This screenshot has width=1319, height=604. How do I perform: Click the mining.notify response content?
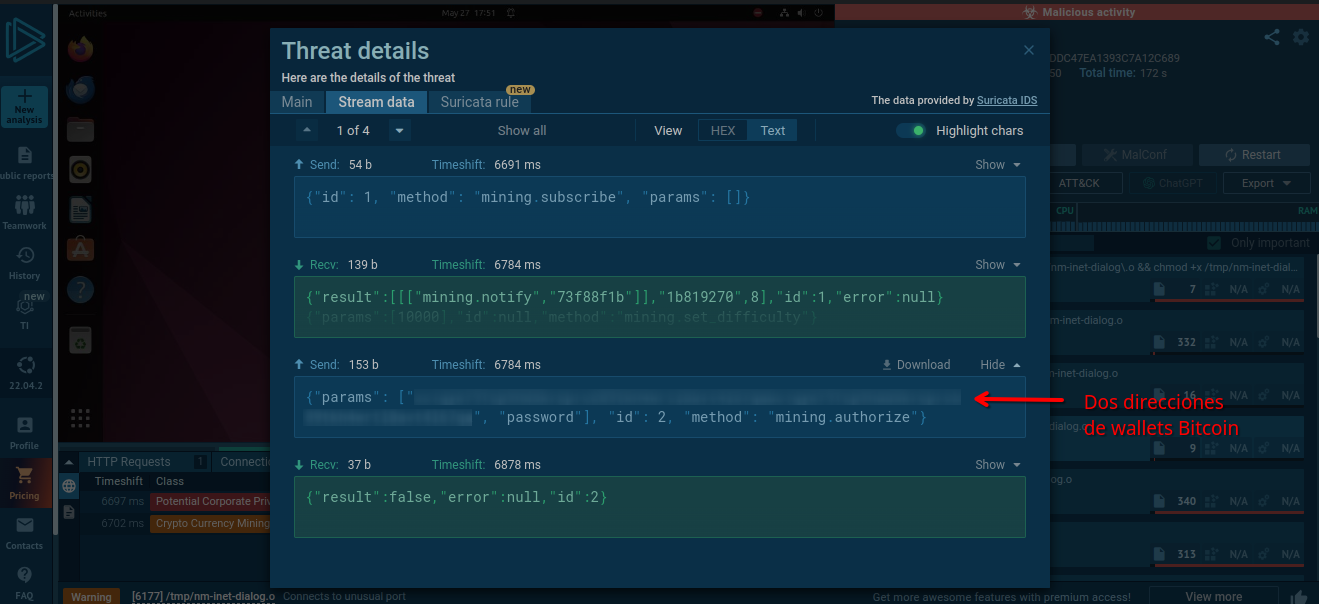[x=660, y=307]
